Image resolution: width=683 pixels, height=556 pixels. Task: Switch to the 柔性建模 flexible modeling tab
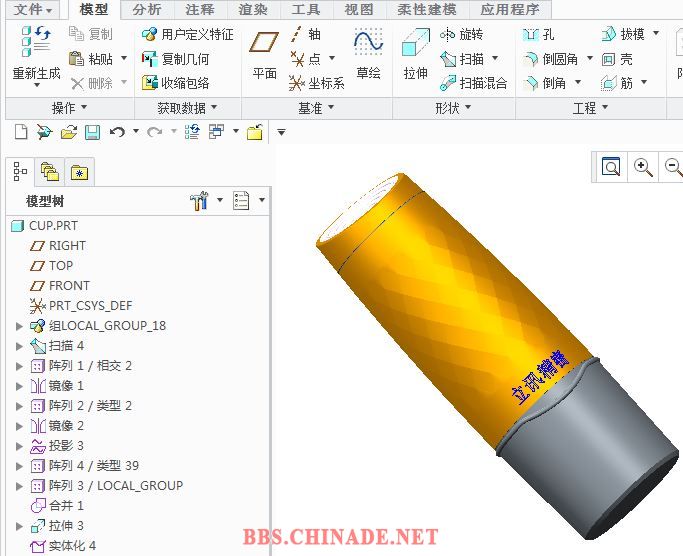coord(427,9)
